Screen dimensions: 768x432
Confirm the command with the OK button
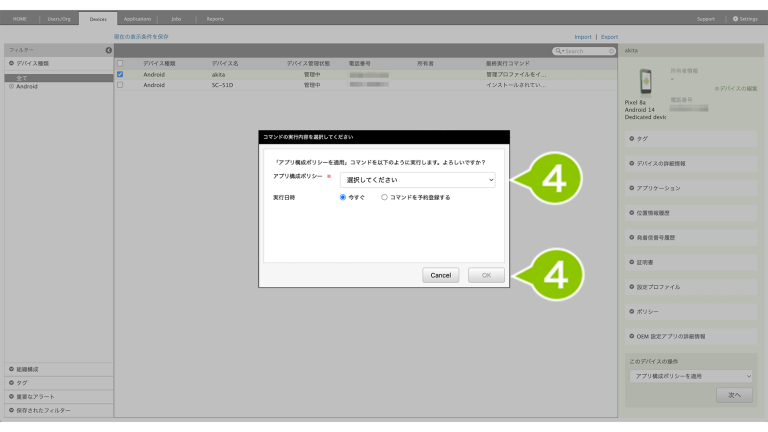pos(486,275)
